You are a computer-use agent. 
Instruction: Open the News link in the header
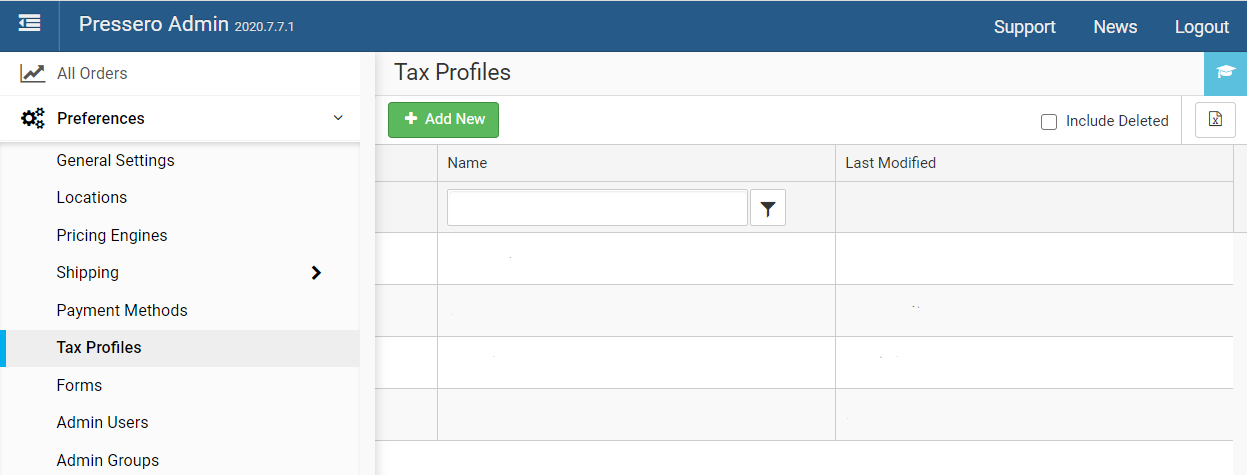(1115, 27)
